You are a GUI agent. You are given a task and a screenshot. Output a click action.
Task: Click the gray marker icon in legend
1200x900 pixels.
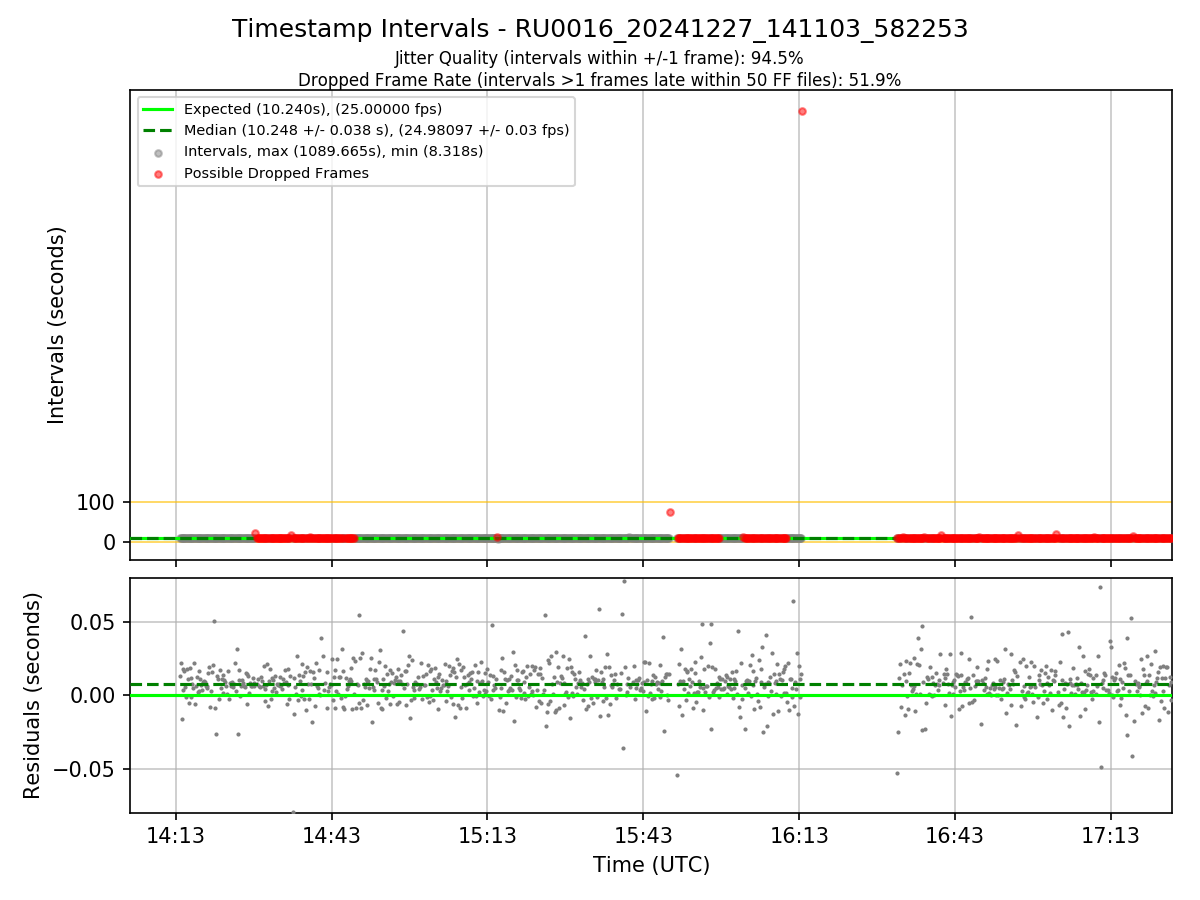(158, 152)
